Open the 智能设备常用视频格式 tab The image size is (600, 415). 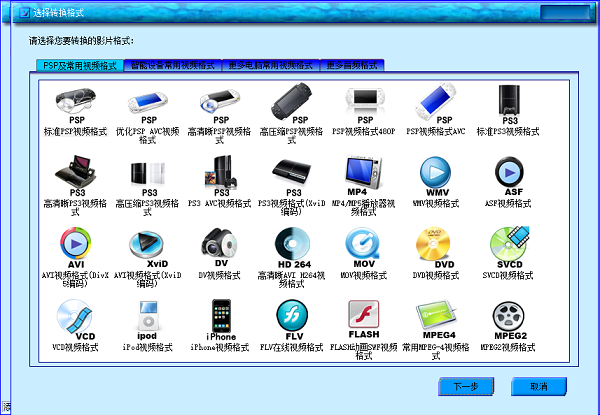[173, 65]
